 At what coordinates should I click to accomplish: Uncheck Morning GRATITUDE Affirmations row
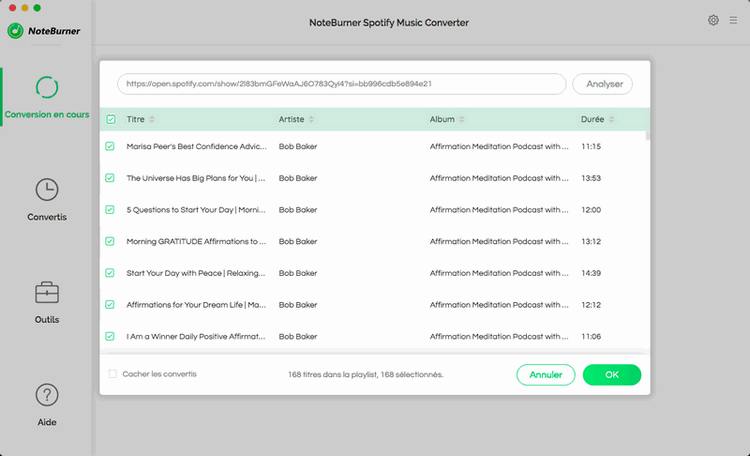[110, 241]
